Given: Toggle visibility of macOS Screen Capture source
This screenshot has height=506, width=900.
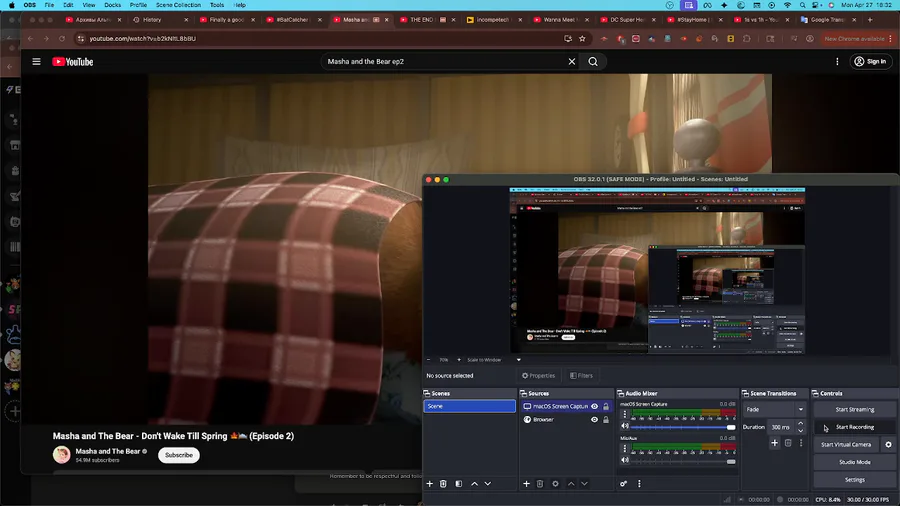Looking at the screenshot, I should (x=595, y=406).
